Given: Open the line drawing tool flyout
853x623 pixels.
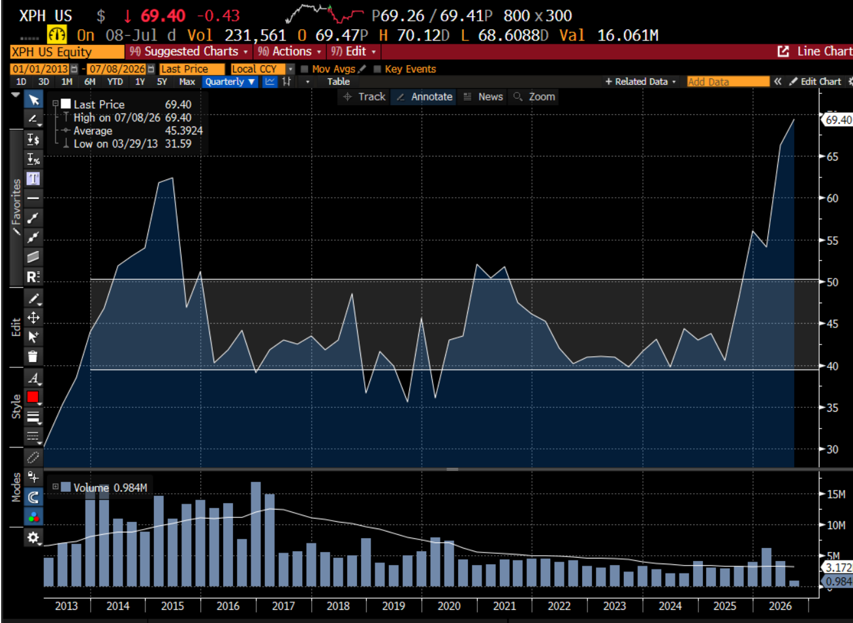Looking at the screenshot, I should point(33,119).
